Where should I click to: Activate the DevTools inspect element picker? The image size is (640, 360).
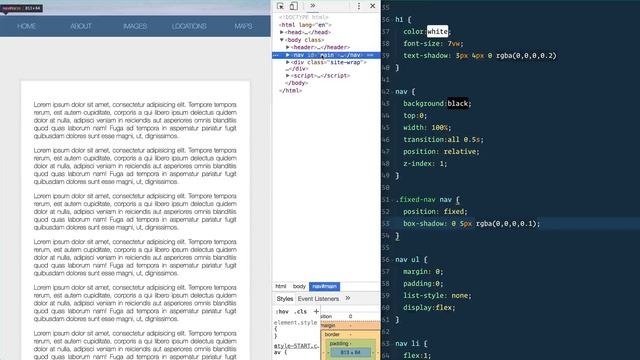[x=280, y=6]
